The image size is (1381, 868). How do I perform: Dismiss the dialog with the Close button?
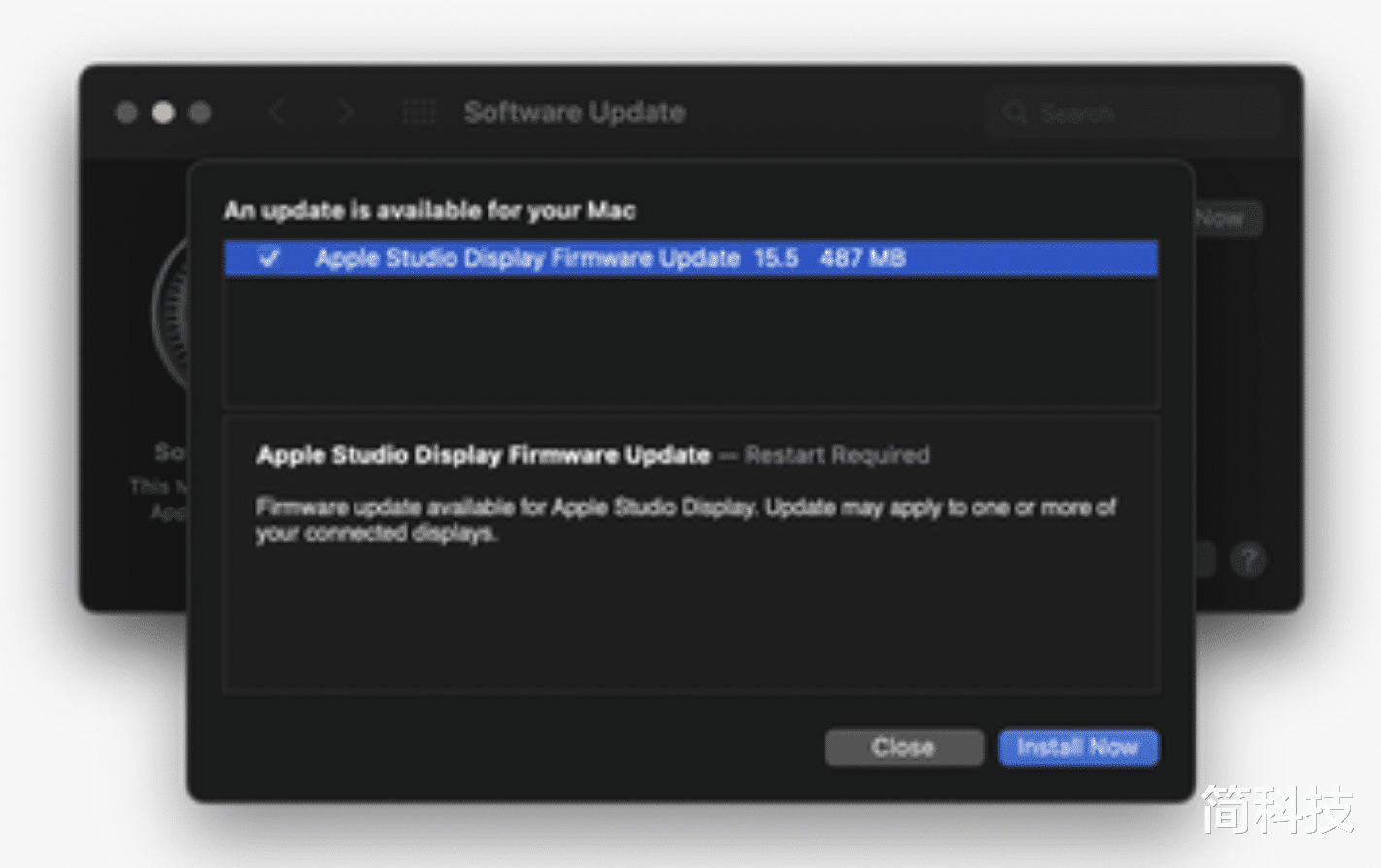coord(903,748)
